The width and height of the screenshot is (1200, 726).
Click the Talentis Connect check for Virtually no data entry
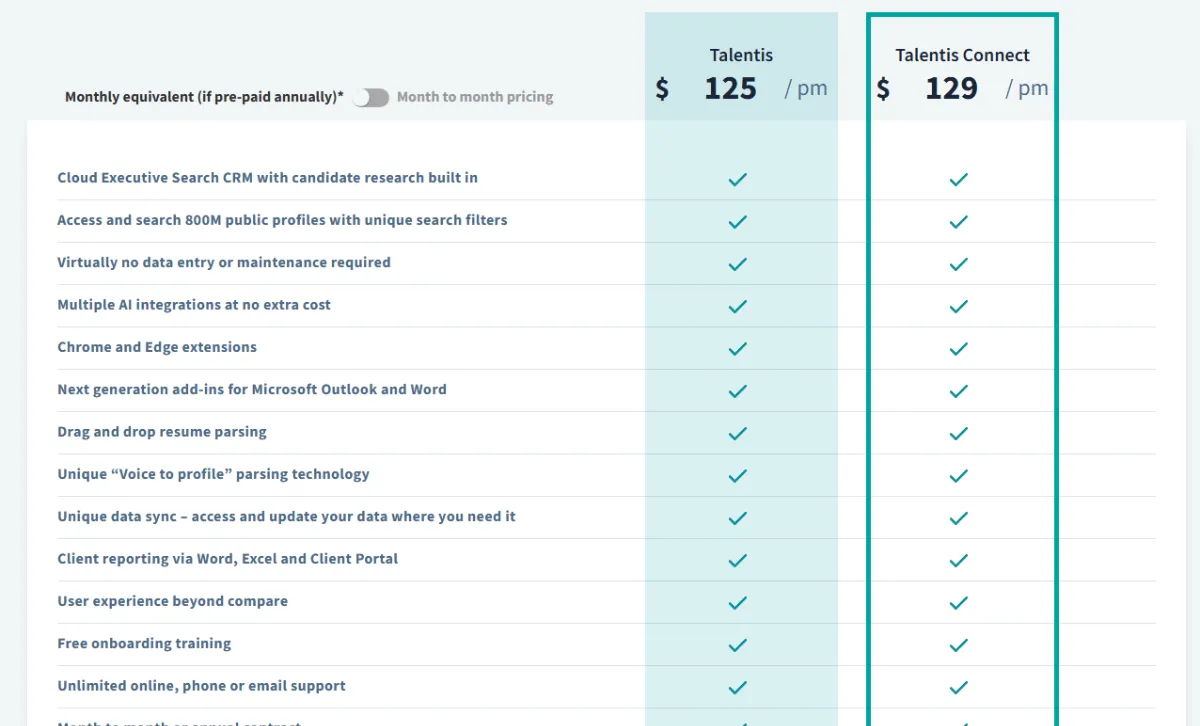(959, 264)
